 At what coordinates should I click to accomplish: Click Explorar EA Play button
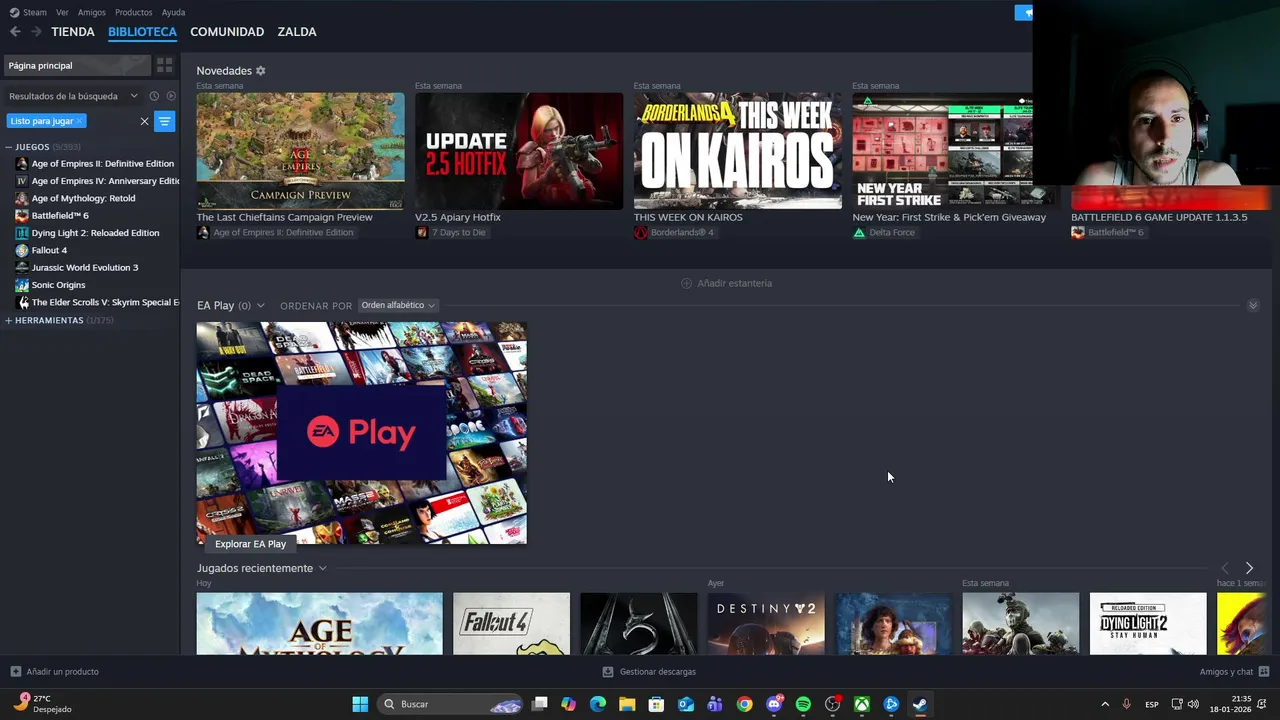[x=250, y=544]
